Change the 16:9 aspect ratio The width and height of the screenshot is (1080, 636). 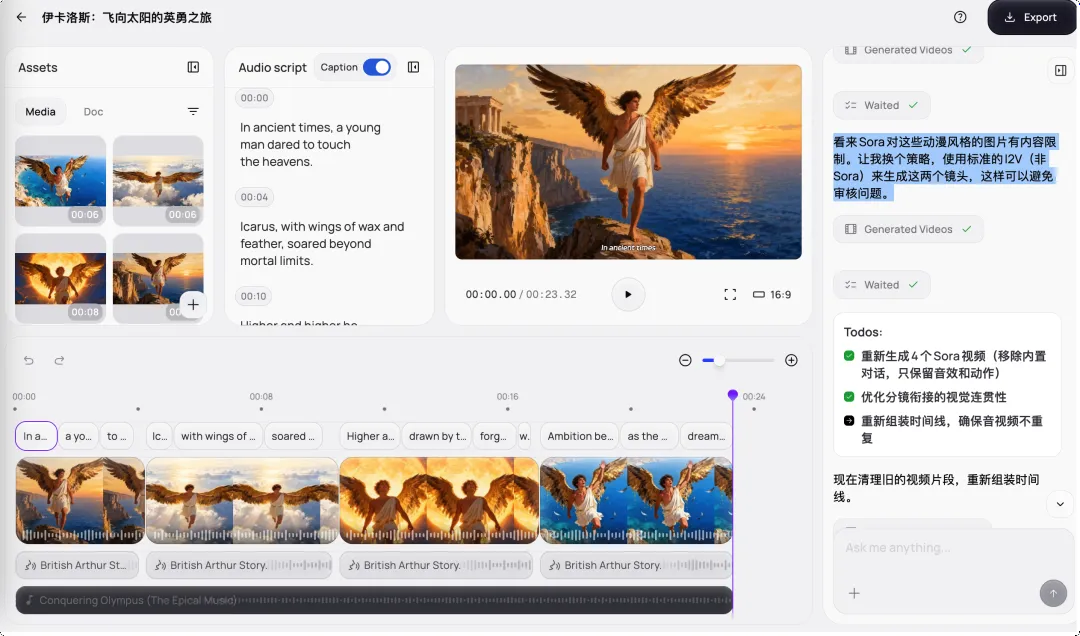click(x=771, y=295)
